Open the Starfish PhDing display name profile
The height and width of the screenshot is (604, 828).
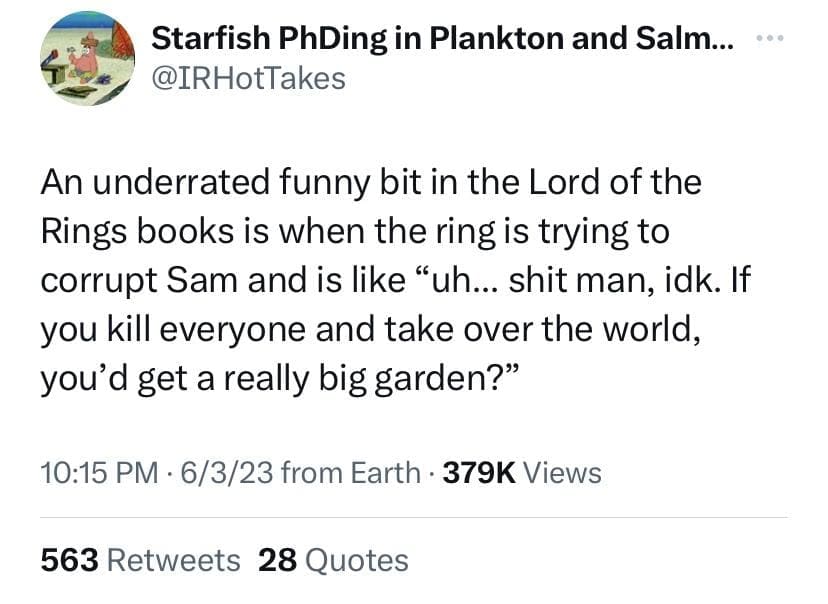(440, 41)
